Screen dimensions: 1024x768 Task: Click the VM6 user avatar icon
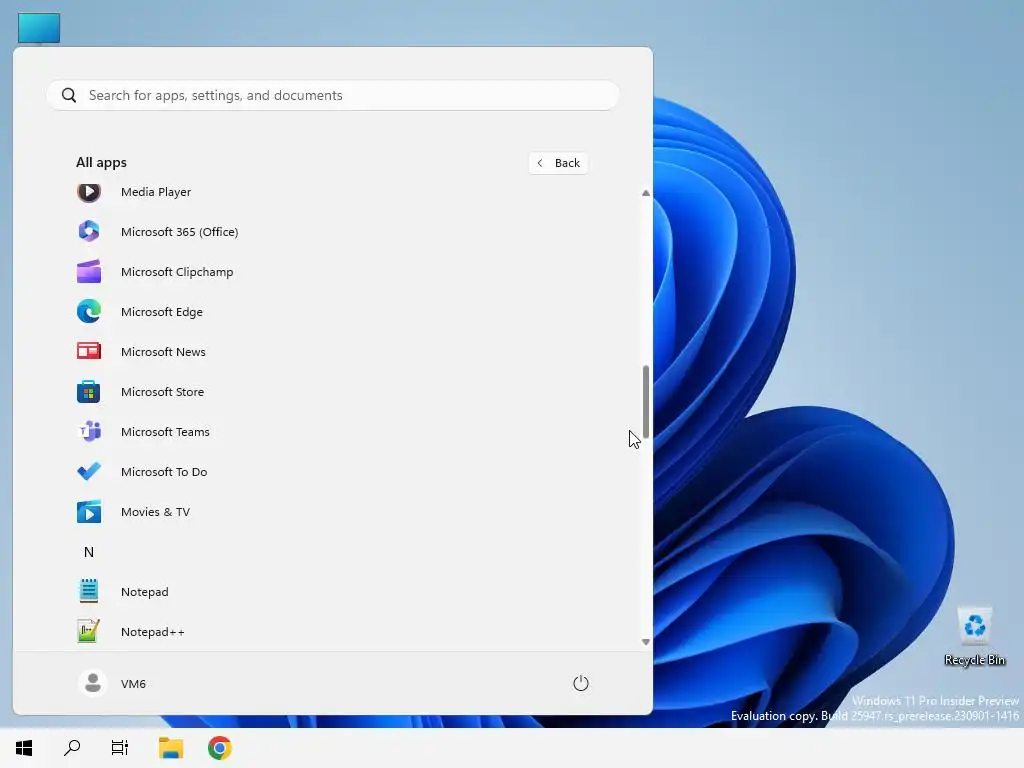pyautogui.click(x=93, y=683)
